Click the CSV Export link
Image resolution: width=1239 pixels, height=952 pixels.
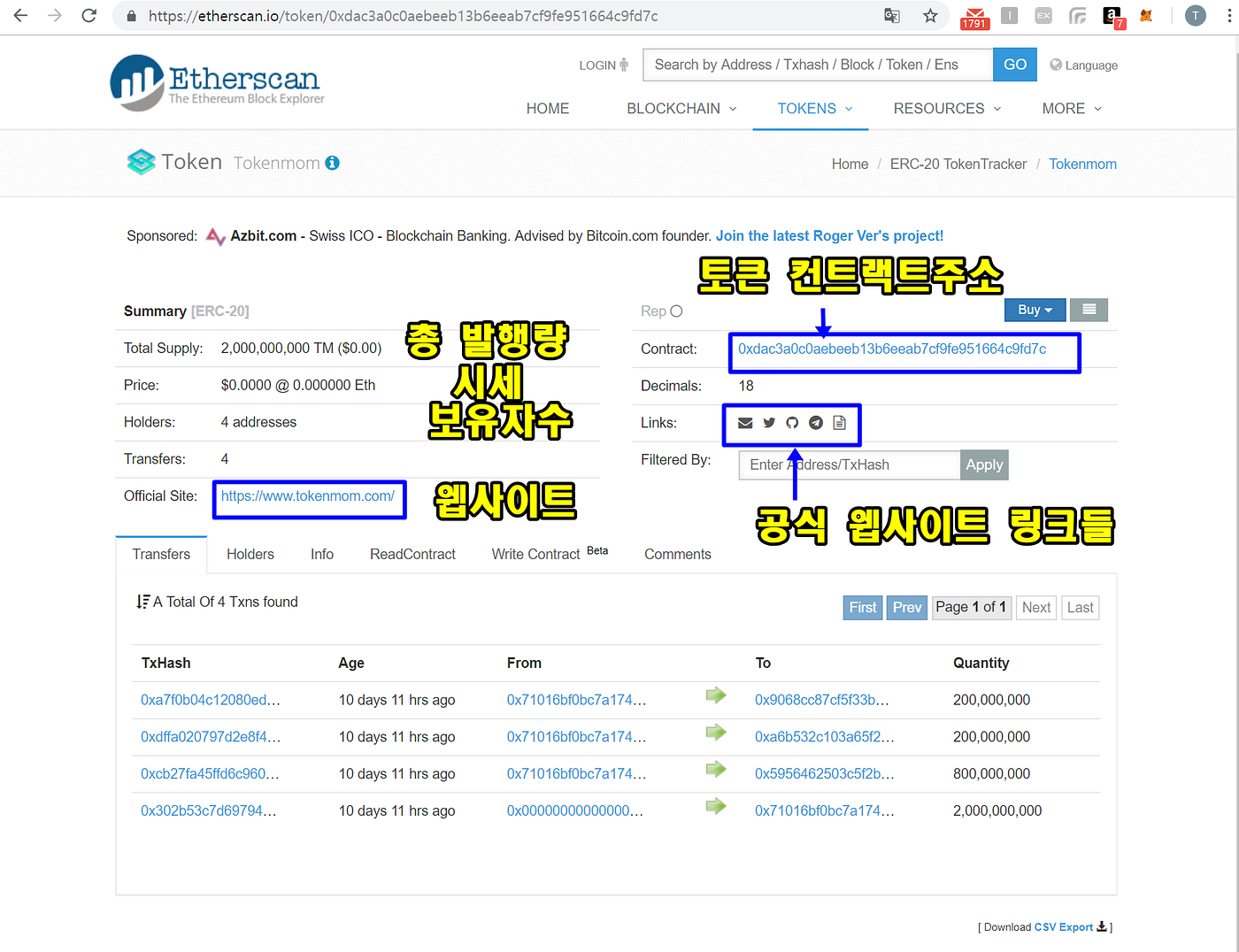tap(1064, 927)
